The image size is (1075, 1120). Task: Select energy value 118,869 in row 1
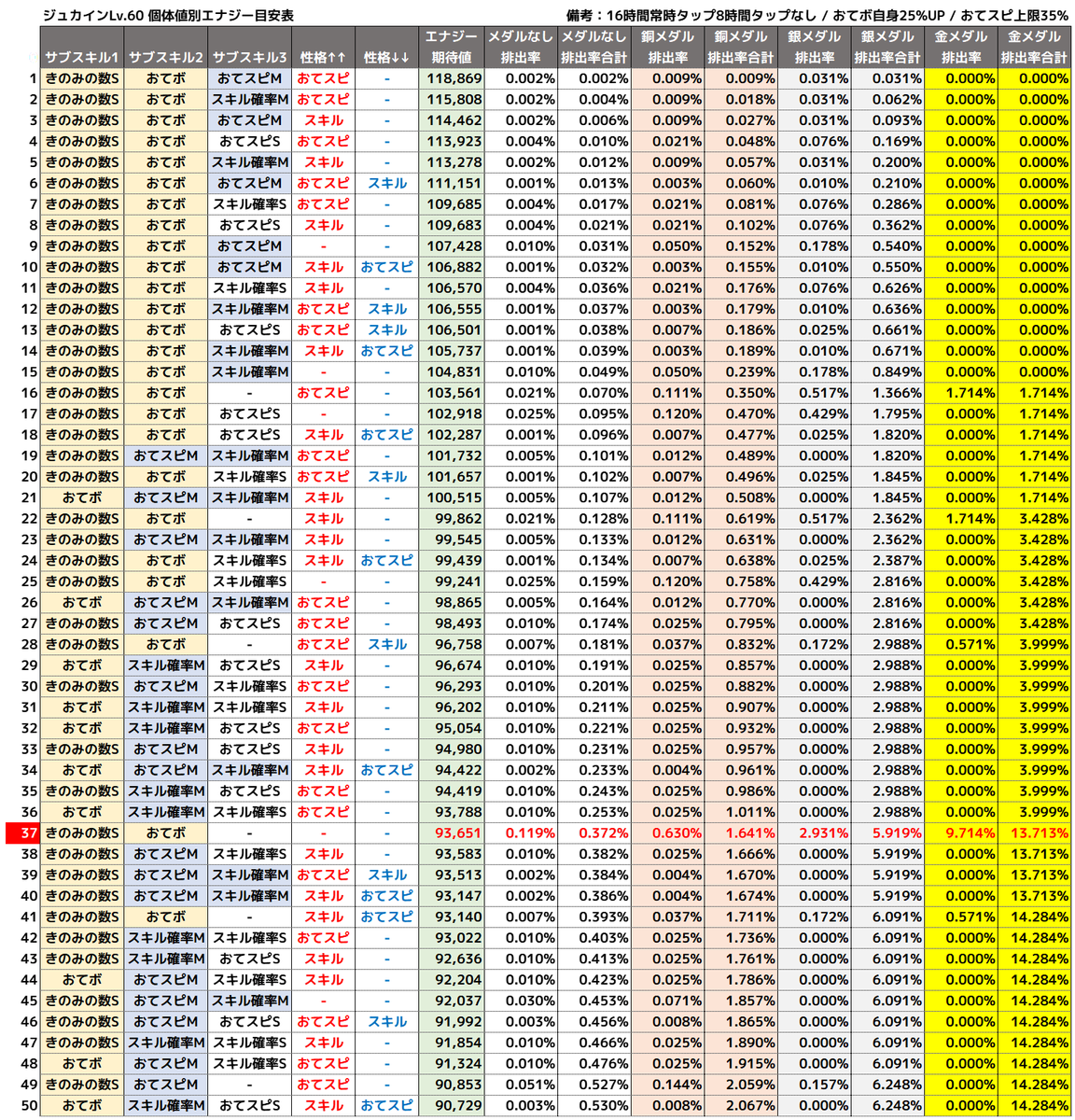(452, 78)
